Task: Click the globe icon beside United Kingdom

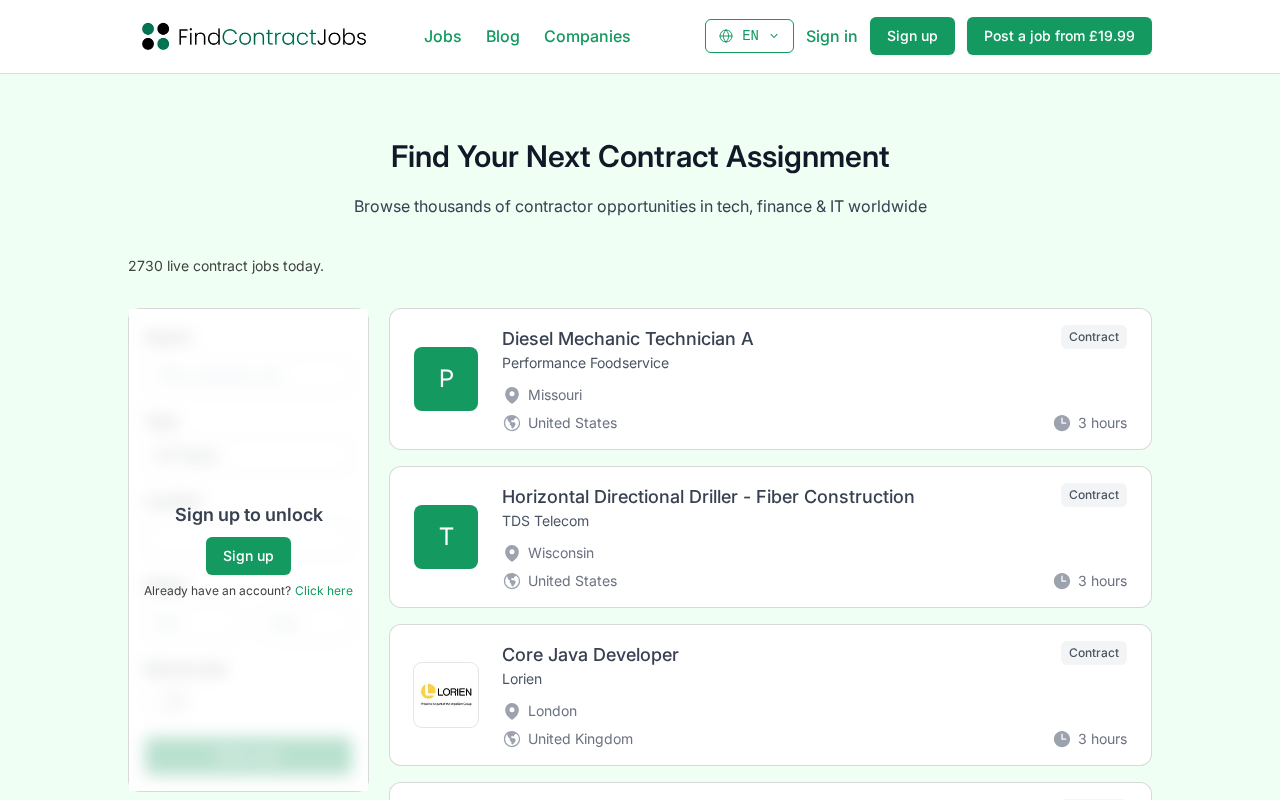Action: (x=512, y=739)
